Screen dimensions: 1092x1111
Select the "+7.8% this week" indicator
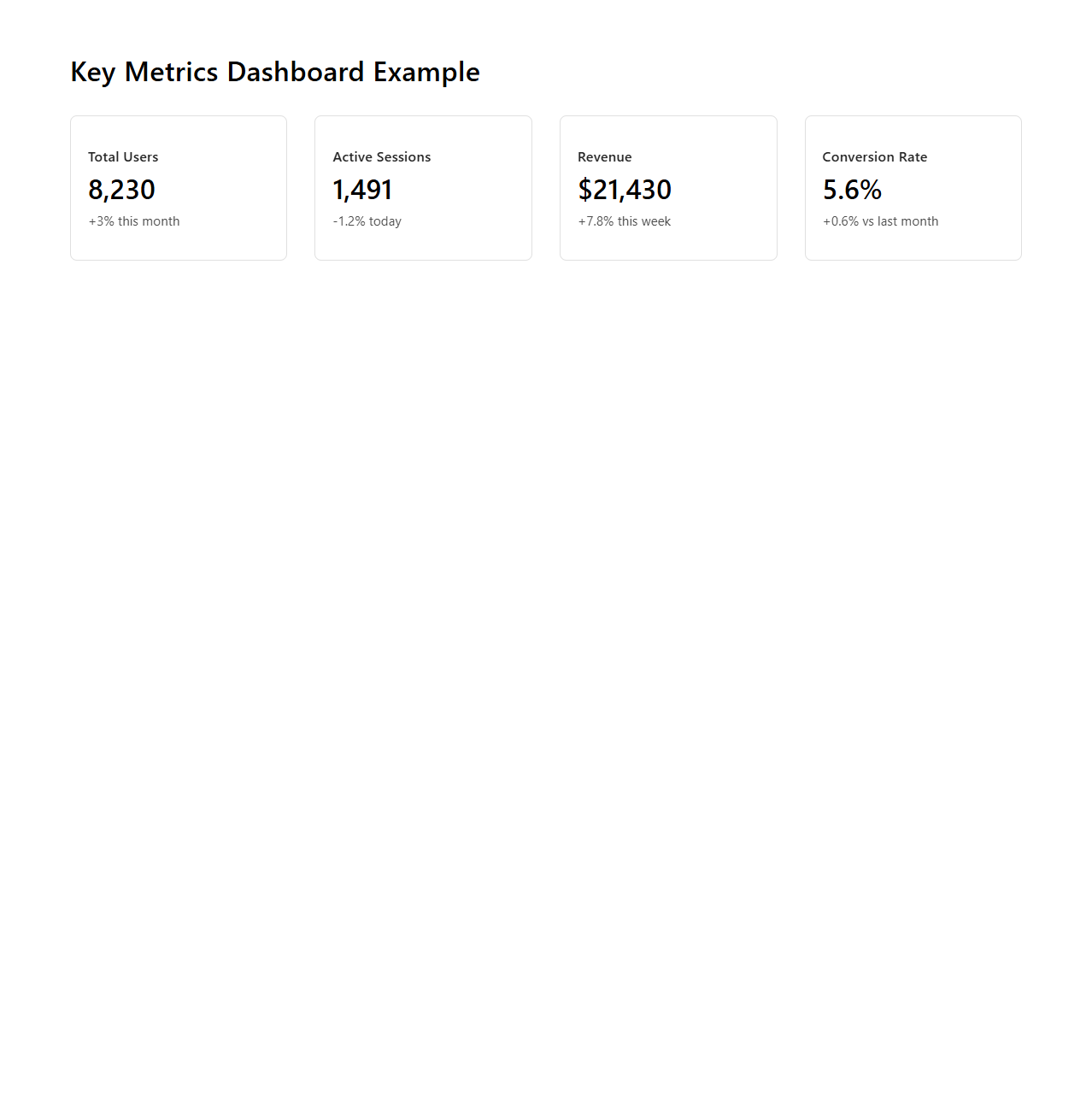625,221
